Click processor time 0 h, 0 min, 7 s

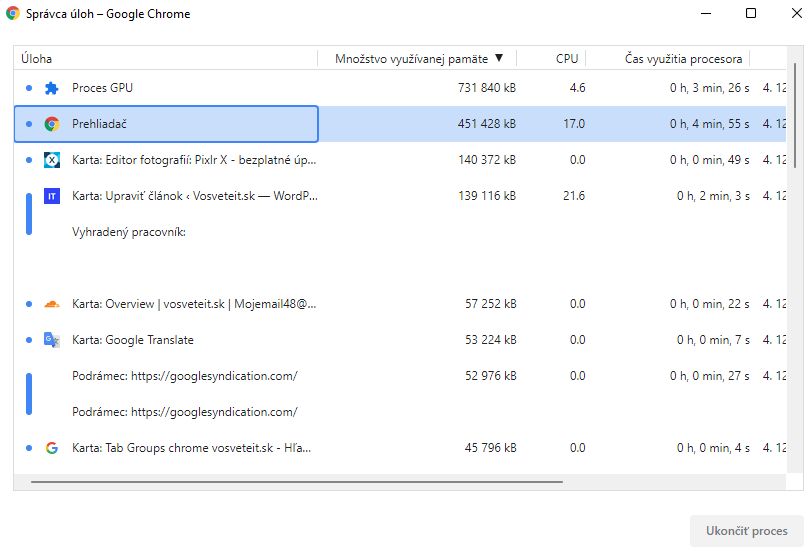click(x=713, y=340)
